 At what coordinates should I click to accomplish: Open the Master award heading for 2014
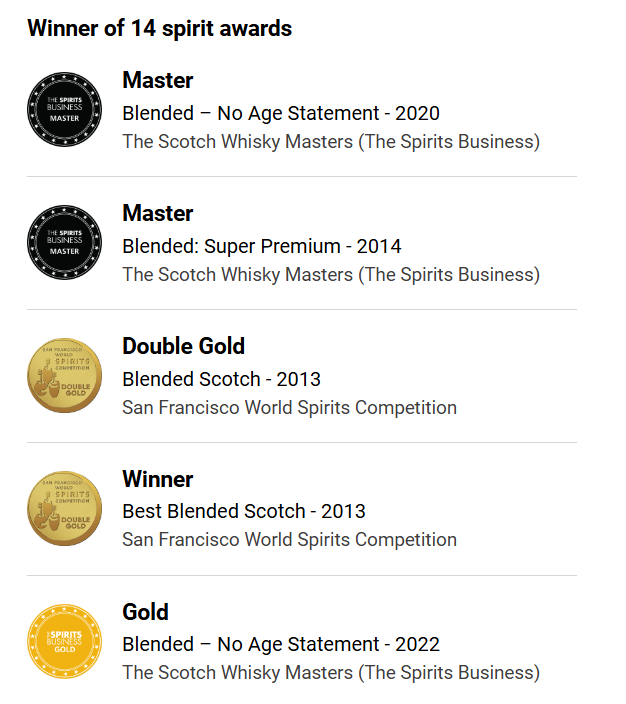coord(158,213)
